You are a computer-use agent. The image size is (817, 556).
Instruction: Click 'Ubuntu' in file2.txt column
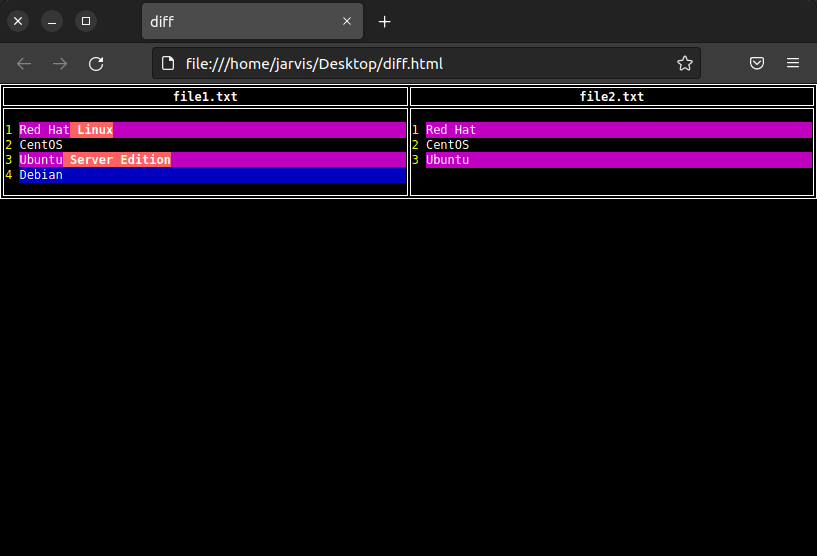447,159
